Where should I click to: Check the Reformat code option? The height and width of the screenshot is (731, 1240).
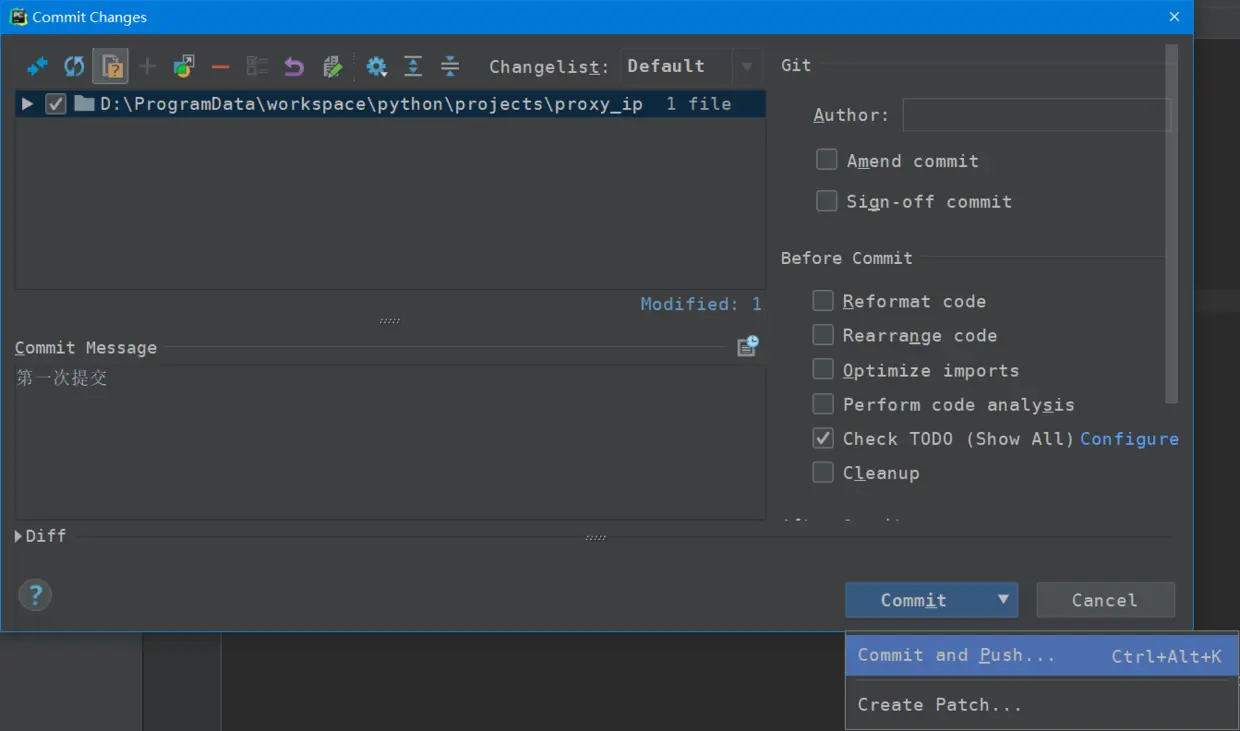(x=822, y=301)
